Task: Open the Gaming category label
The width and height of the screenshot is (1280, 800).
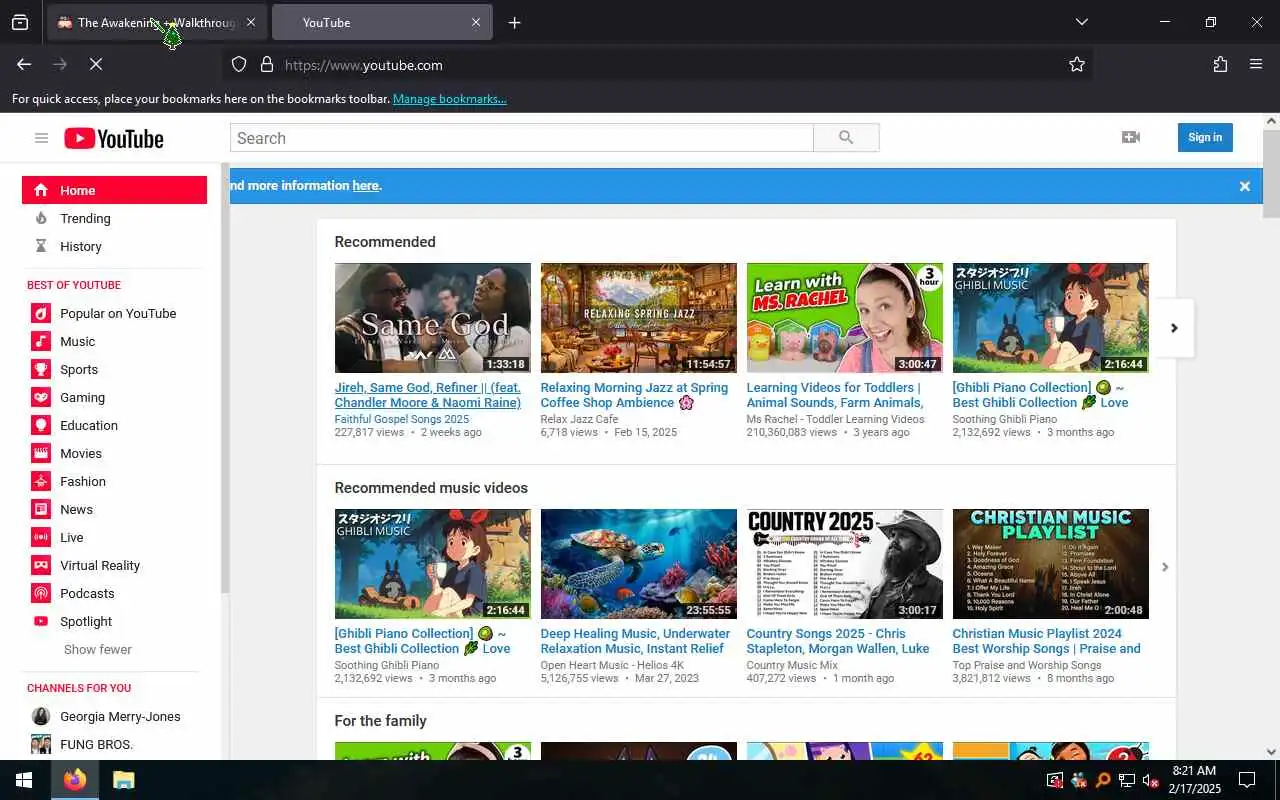Action: click(x=82, y=397)
